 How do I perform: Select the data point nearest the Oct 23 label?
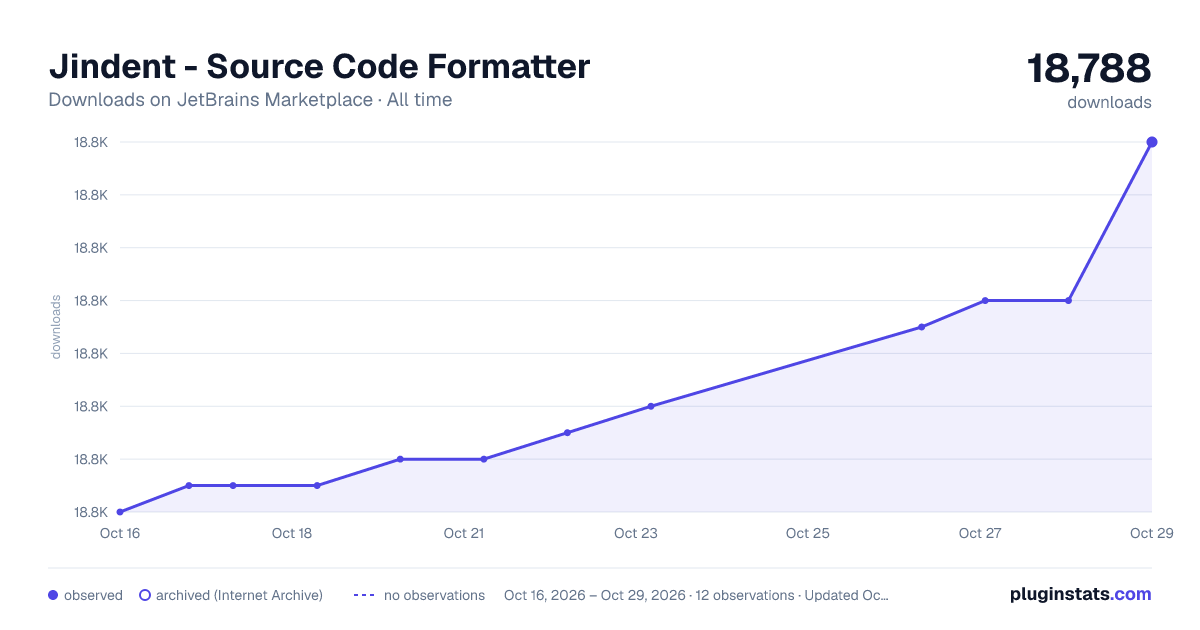[x=650, y=406]
